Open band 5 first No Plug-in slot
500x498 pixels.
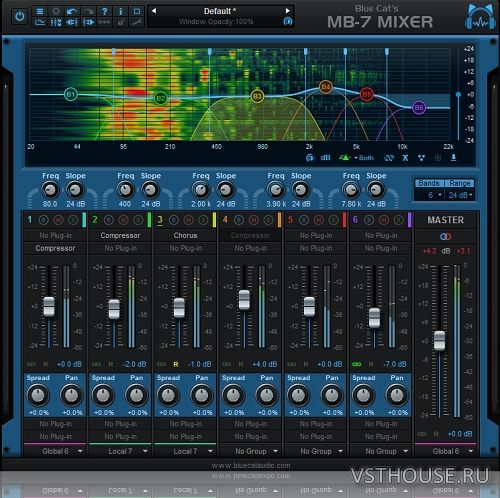pyautogui.click(x=316, y=235)
